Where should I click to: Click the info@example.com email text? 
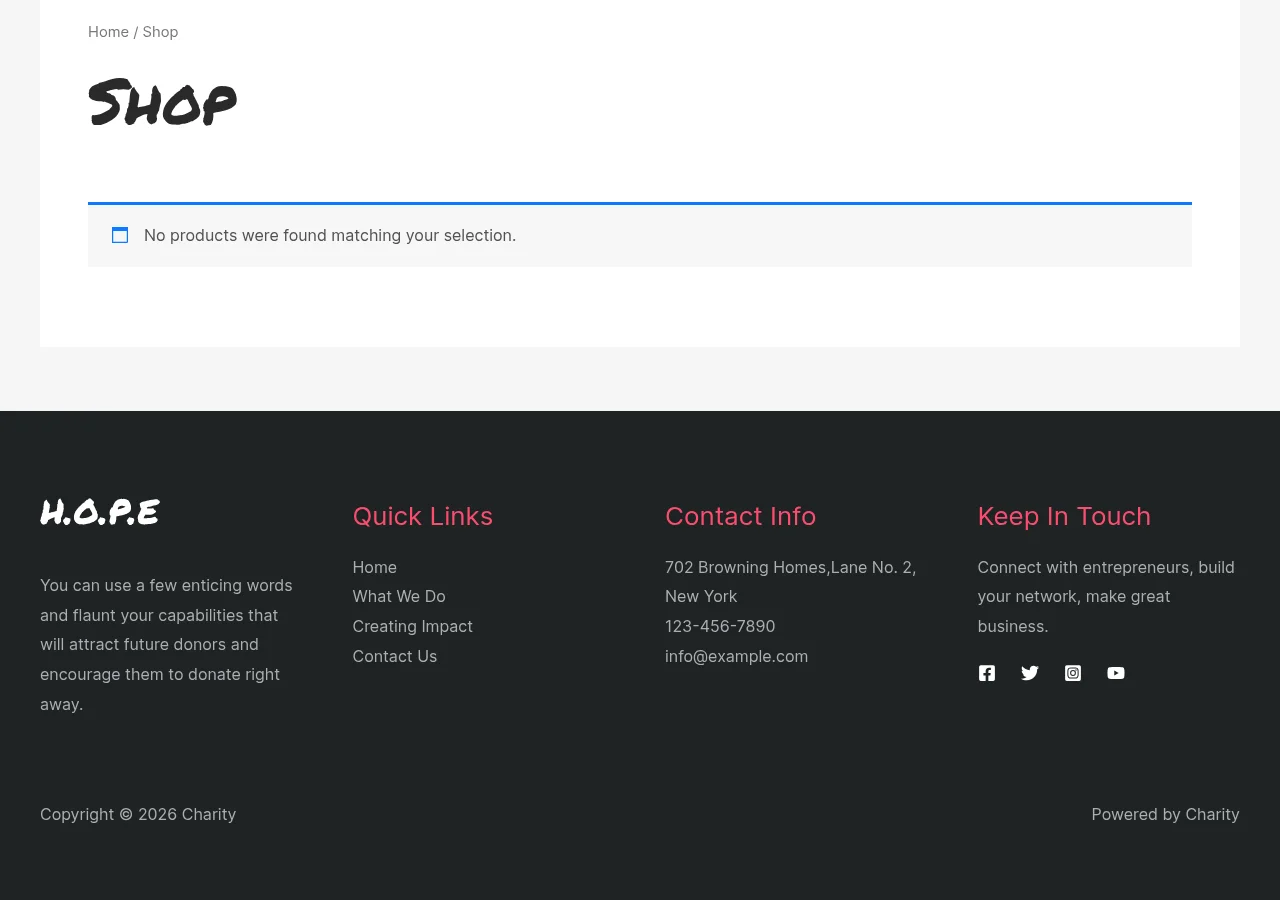coord(737,656)
